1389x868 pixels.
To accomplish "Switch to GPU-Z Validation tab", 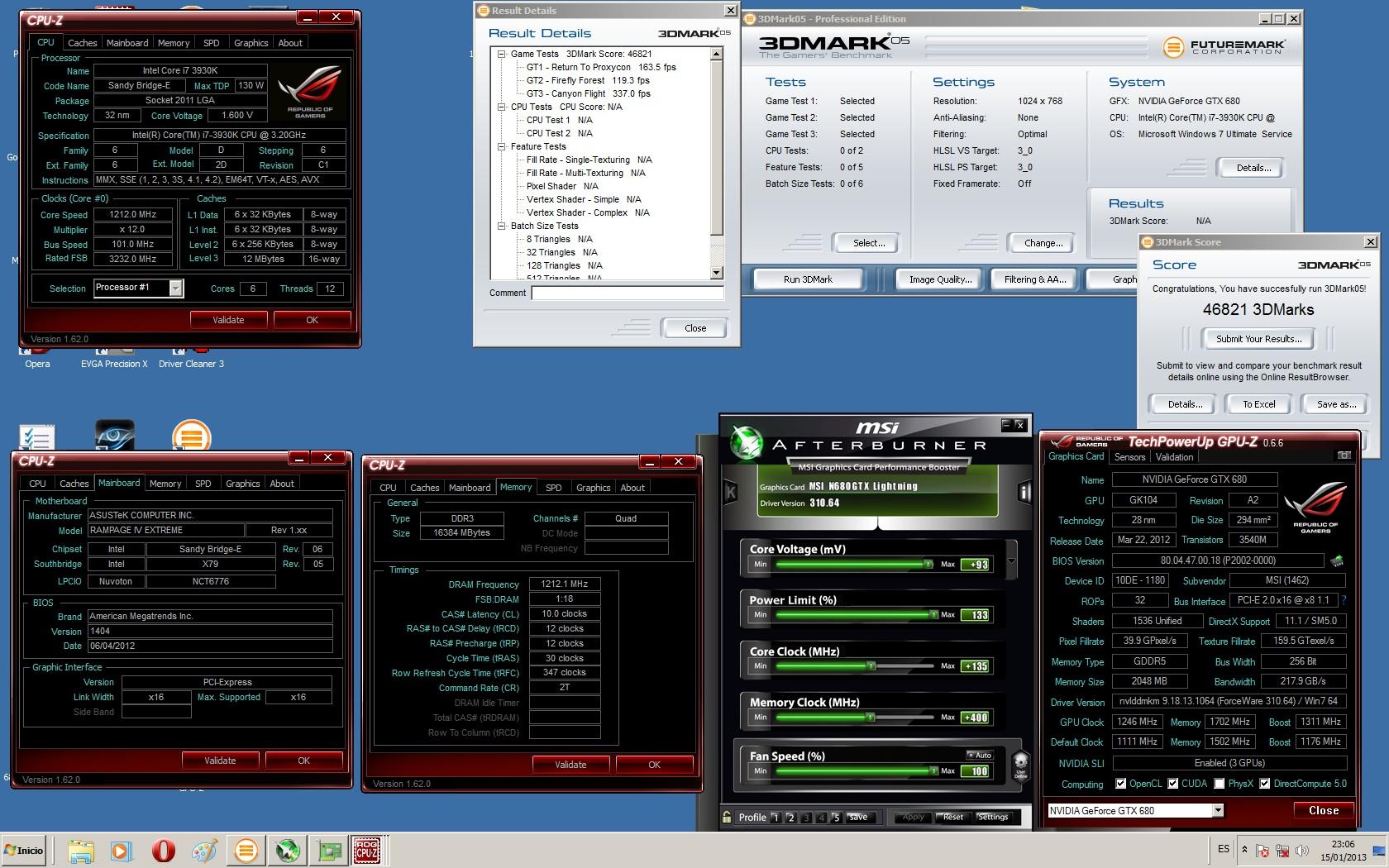I will 1174,457.
